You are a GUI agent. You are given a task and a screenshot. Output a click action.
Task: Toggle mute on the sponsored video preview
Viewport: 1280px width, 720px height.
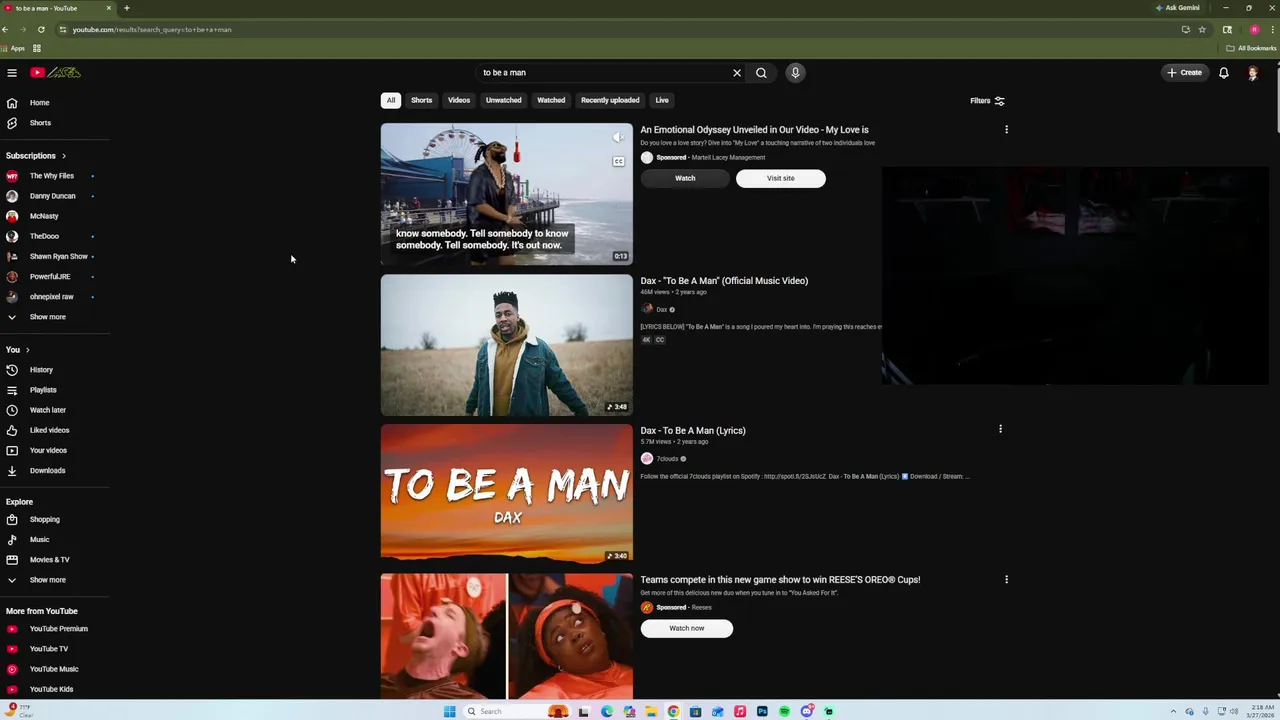(x=618, y=138)
